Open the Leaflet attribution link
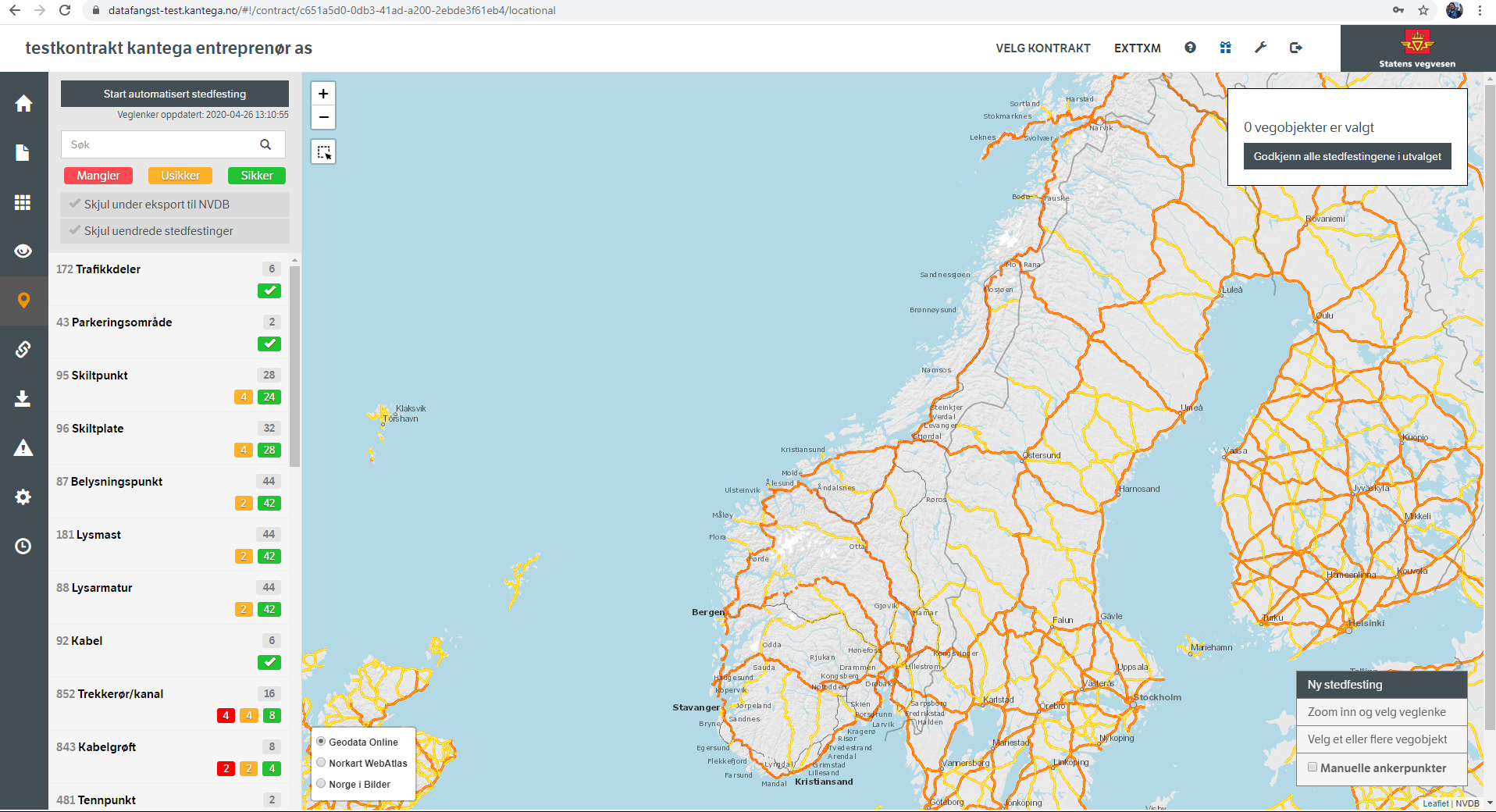This screenshot has width=1496, height=812. pos(1435,803)
